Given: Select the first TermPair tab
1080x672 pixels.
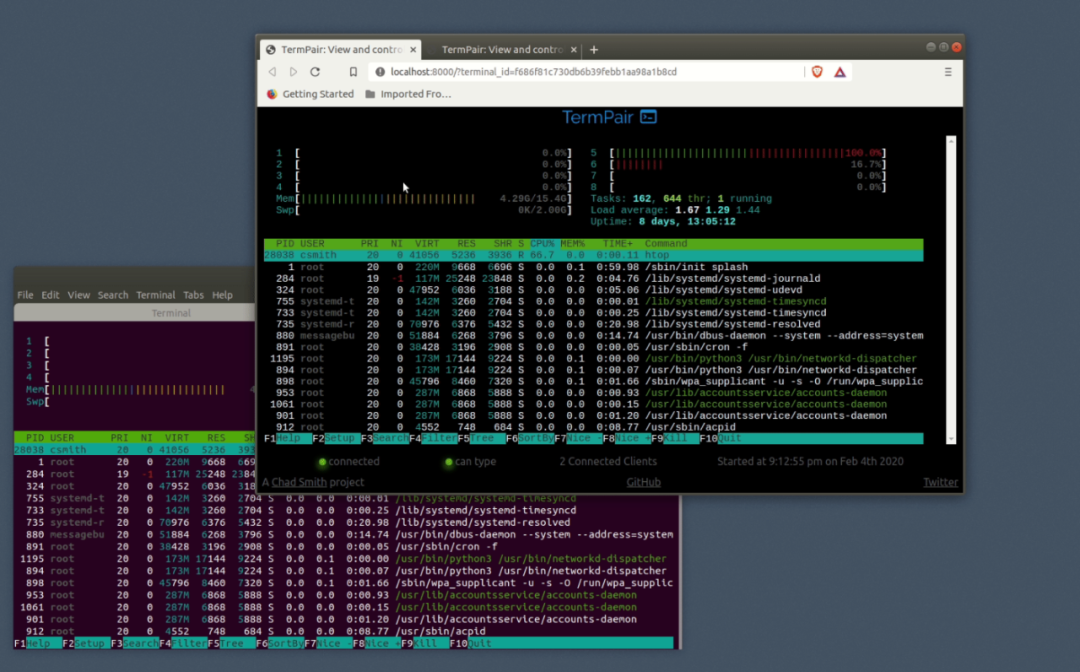Looking at the screenshot, I should click(x=341, y=50).
